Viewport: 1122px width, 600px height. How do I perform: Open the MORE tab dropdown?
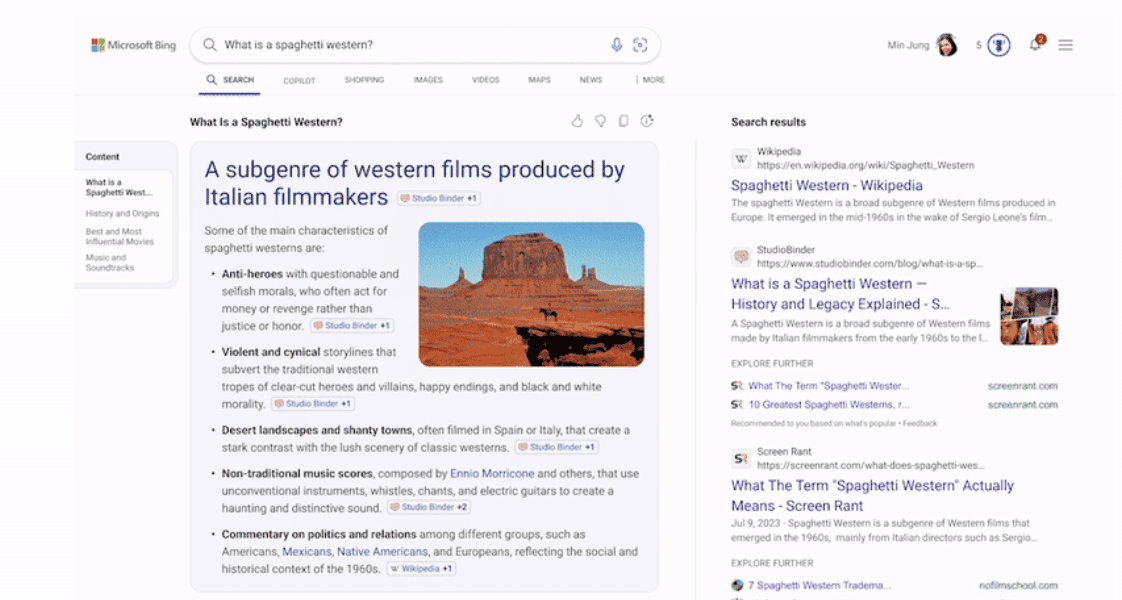tap(650, 80)
